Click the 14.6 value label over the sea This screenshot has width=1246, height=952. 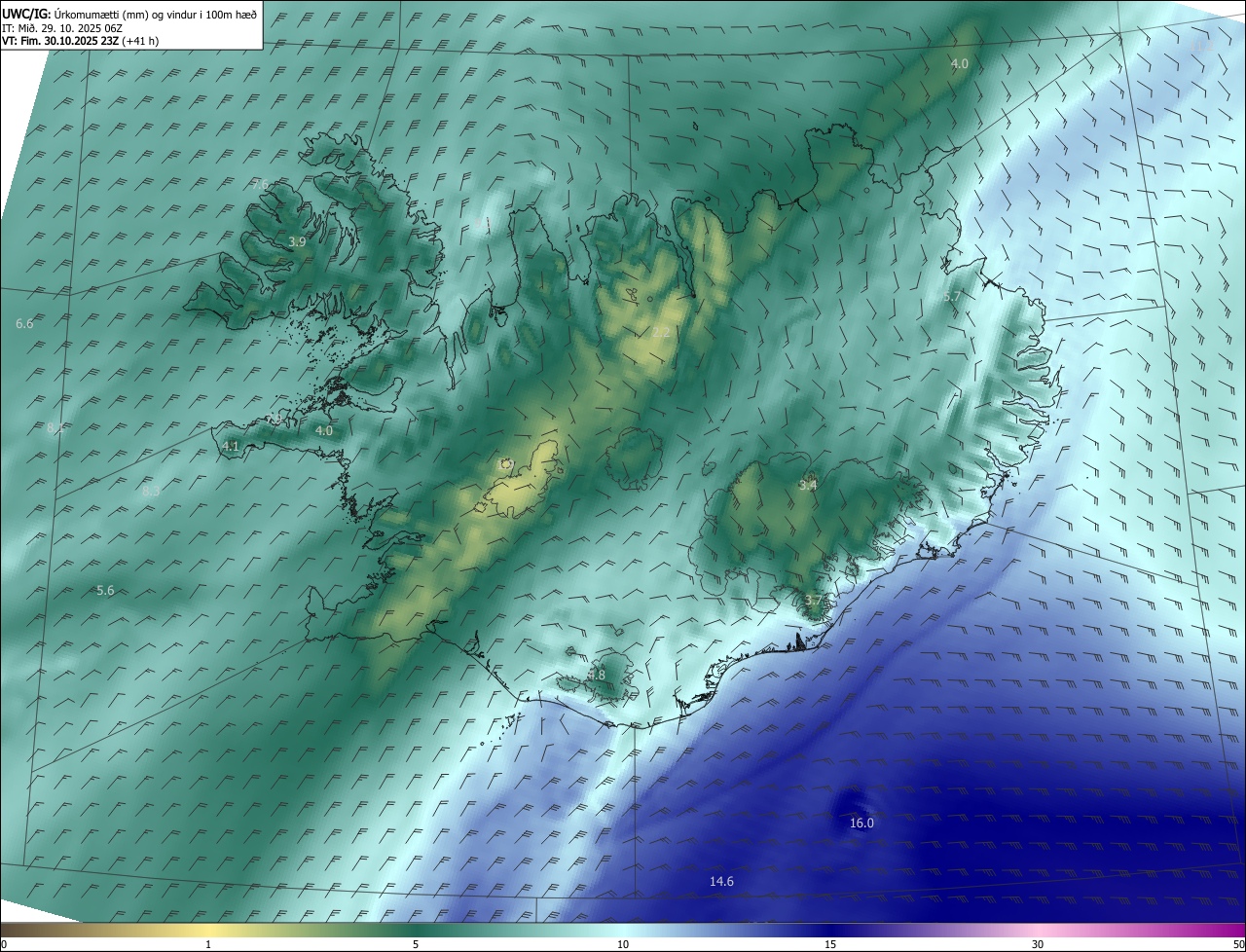tap(721, 881)
